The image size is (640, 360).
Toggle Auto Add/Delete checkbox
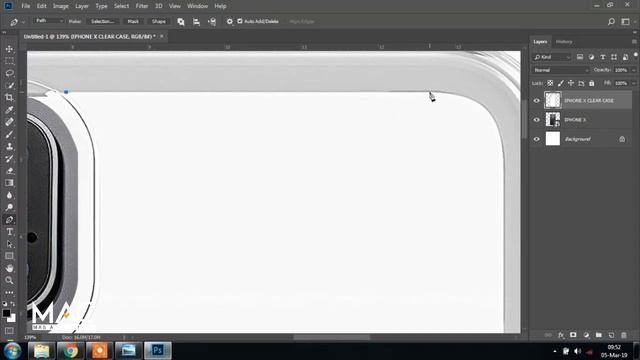240,21
